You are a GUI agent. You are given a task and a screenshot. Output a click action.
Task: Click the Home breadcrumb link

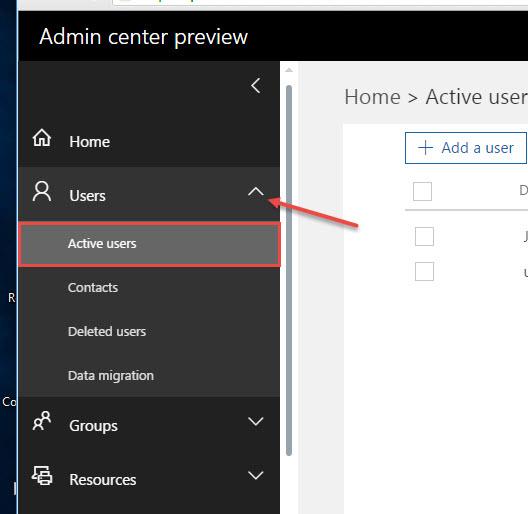click(x=372, y=97)
